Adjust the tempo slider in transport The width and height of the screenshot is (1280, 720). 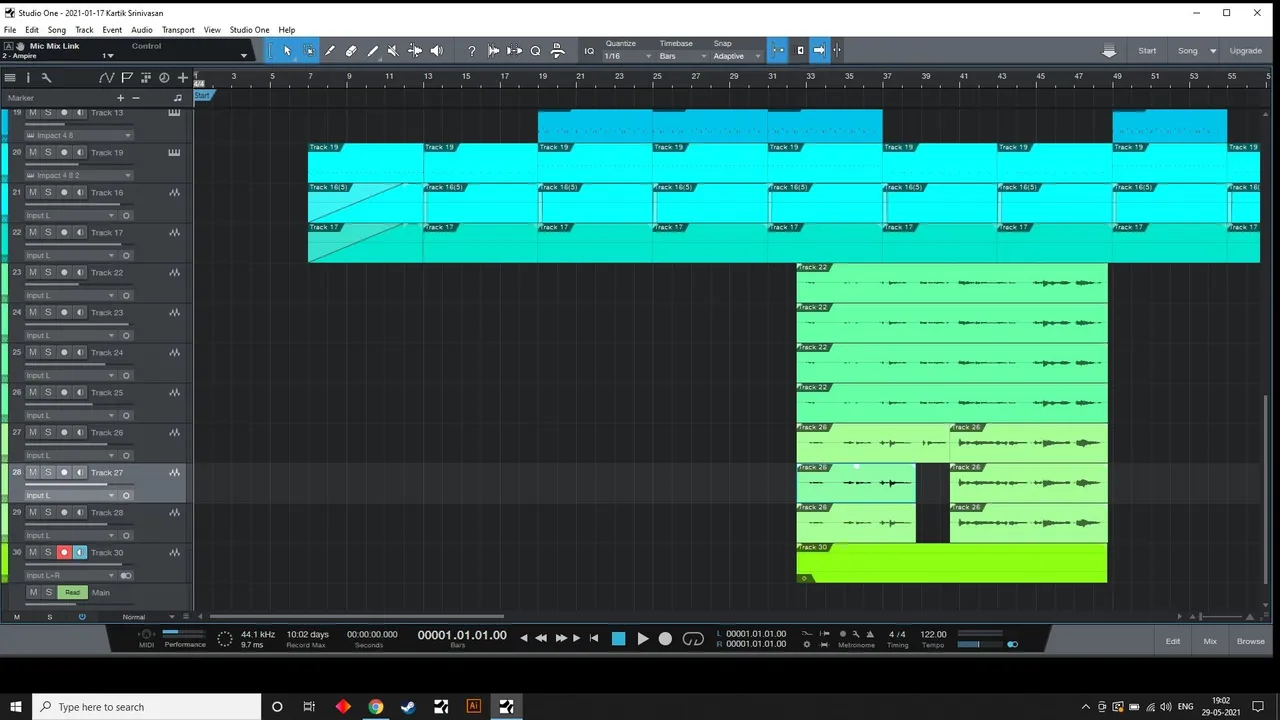click(979, 644)
